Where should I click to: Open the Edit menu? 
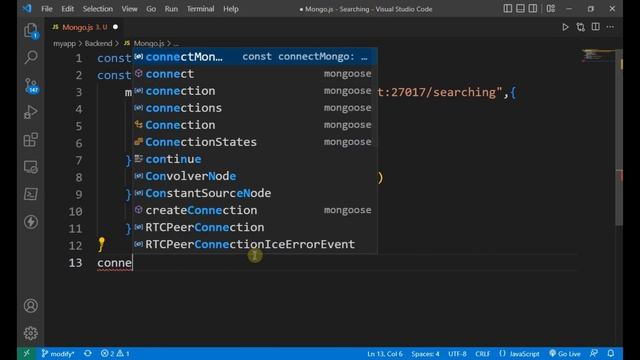point(67,9)
